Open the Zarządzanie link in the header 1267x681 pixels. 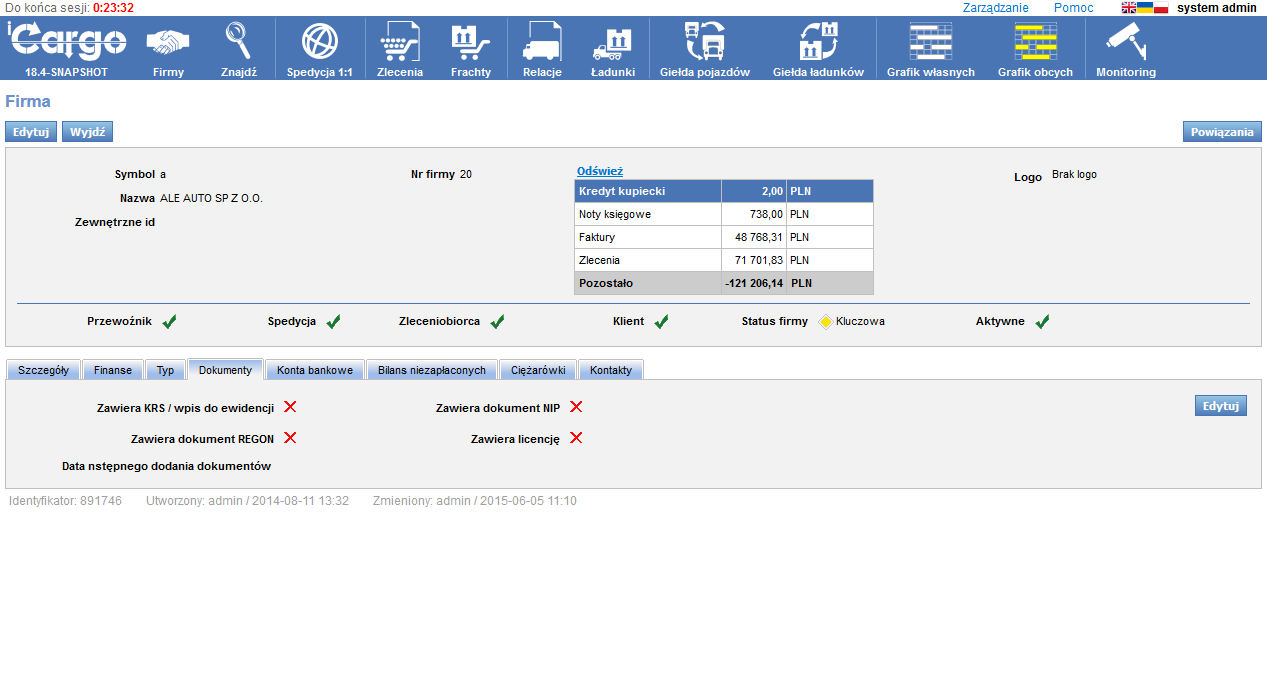pyautogui.click(x=995, y=8)
